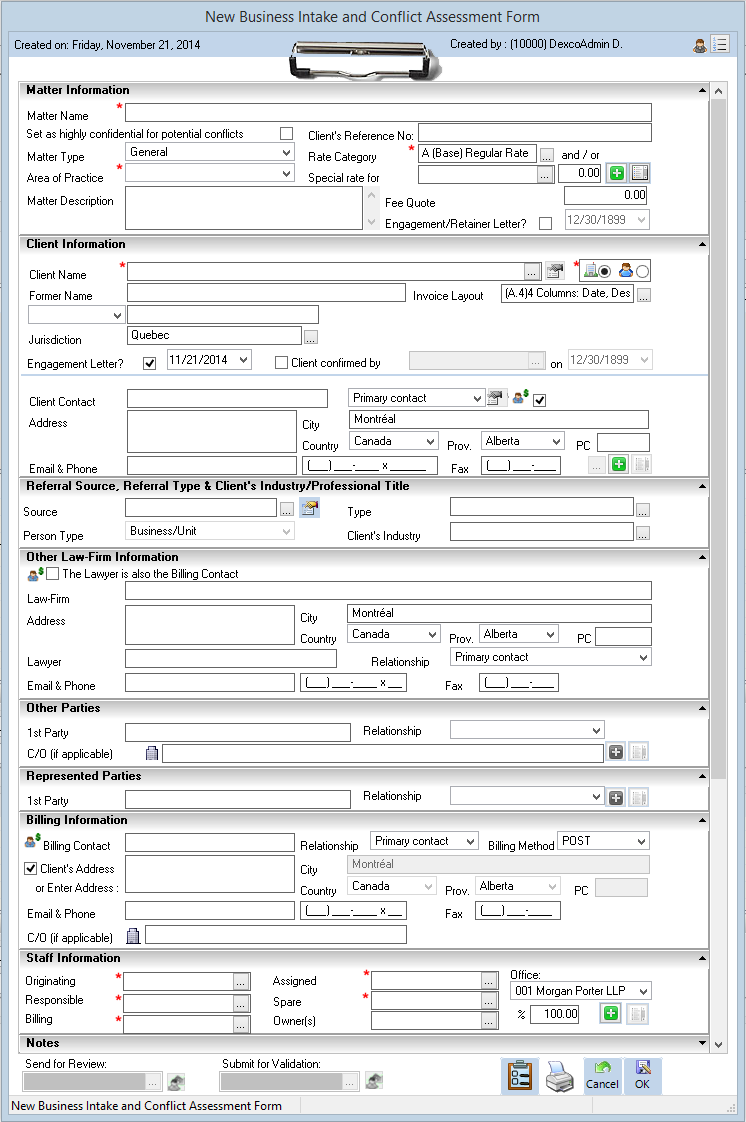Click billing contact icon in Billing Information
Viewport: 746px width, 1122px height.
point(33,841)
